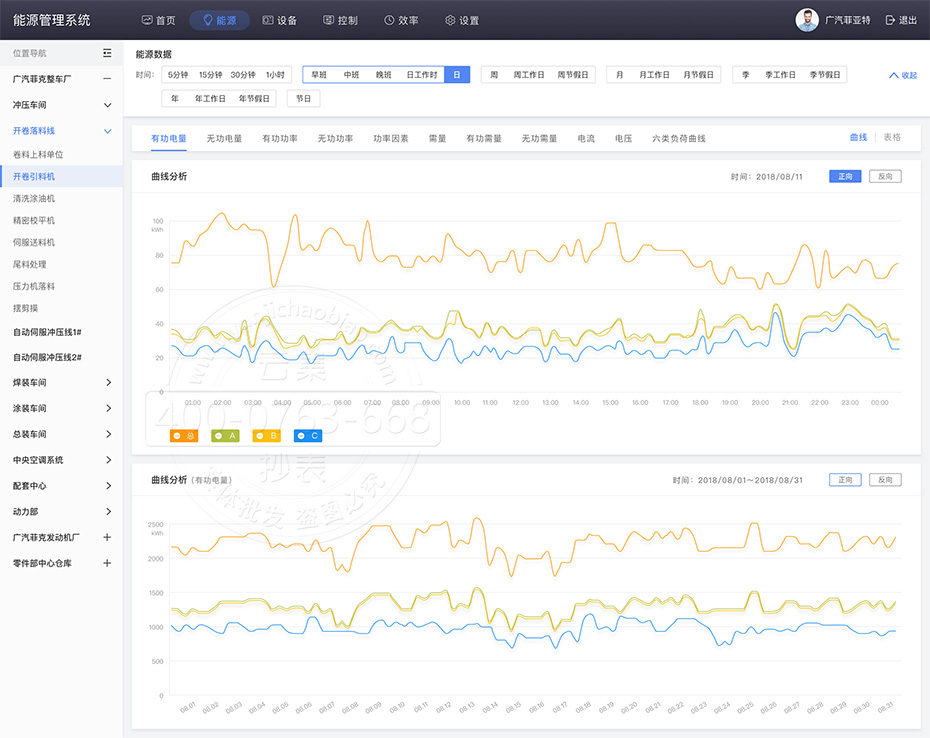
Task: Click 反向 button in top chart
Action: click(884, 176)
